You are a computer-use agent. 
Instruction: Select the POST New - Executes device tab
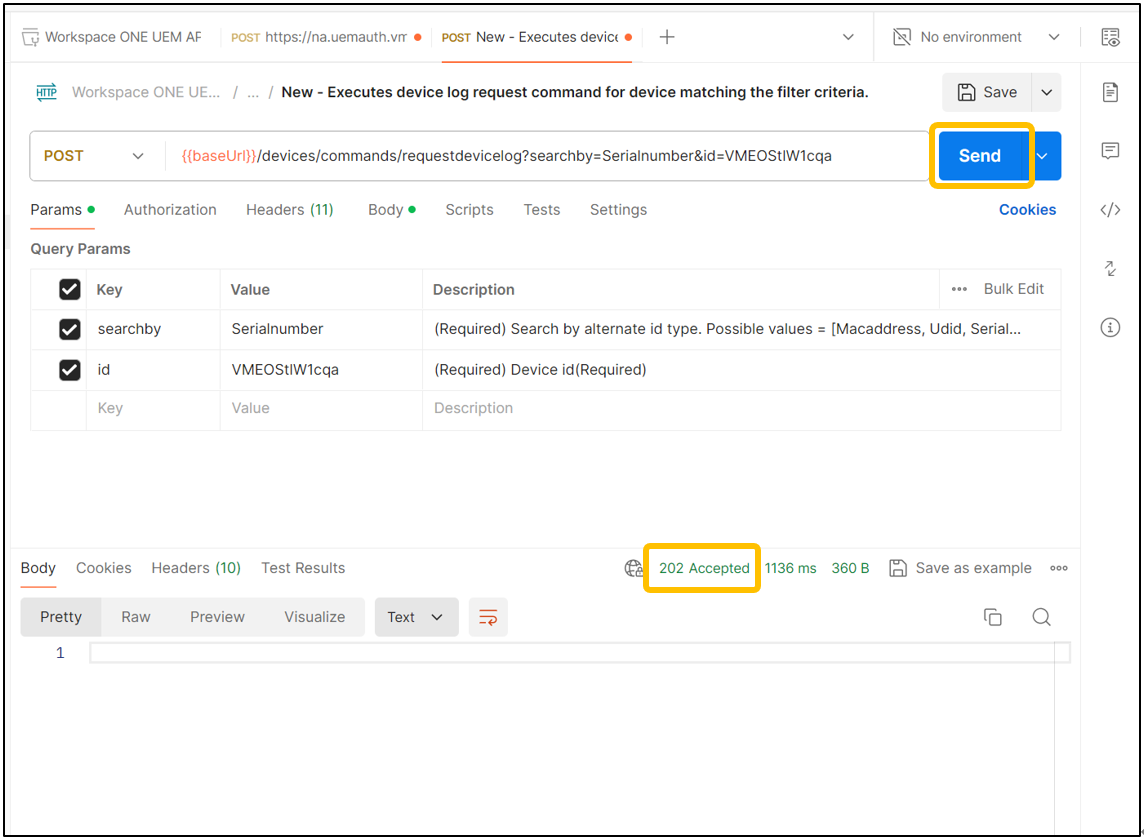[537, 37]
